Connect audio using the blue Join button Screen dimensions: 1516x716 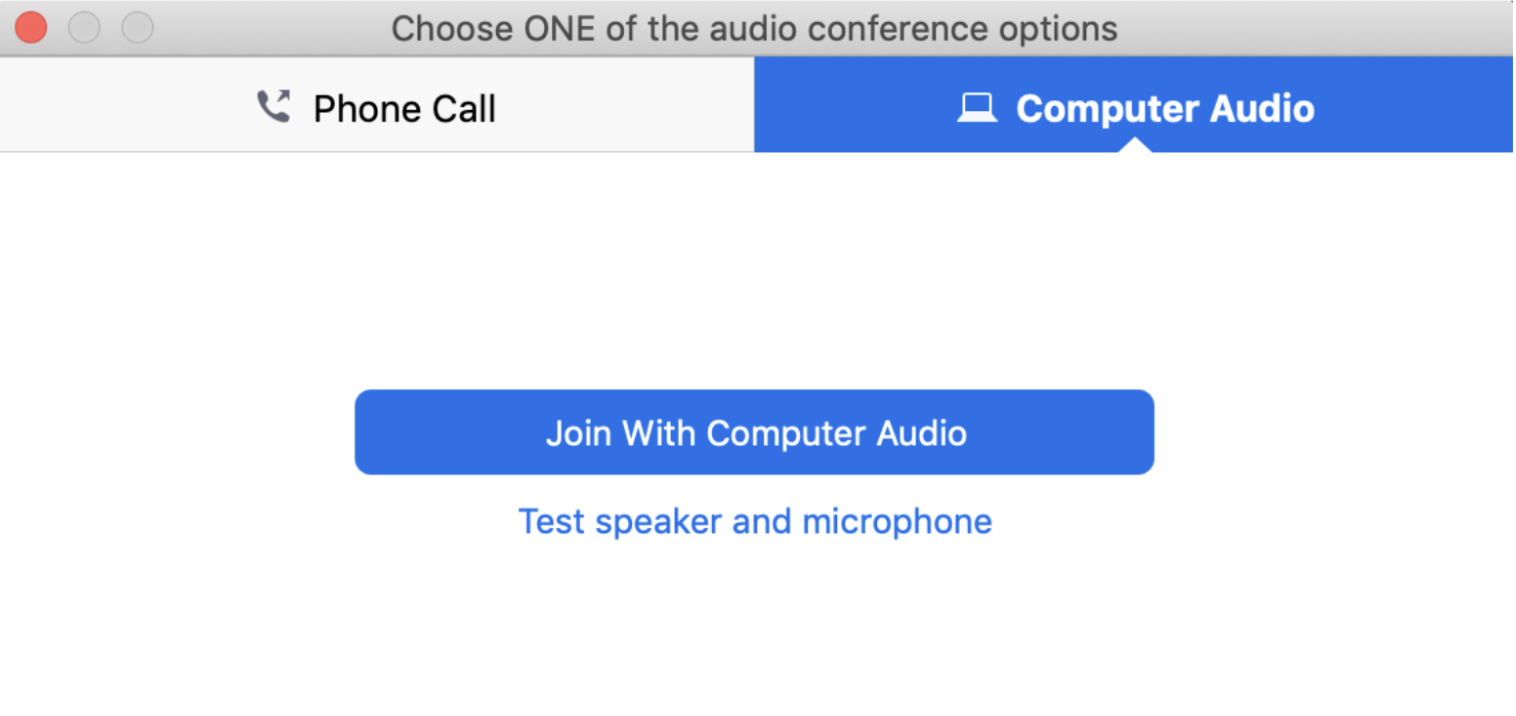(x=755, y=432)
